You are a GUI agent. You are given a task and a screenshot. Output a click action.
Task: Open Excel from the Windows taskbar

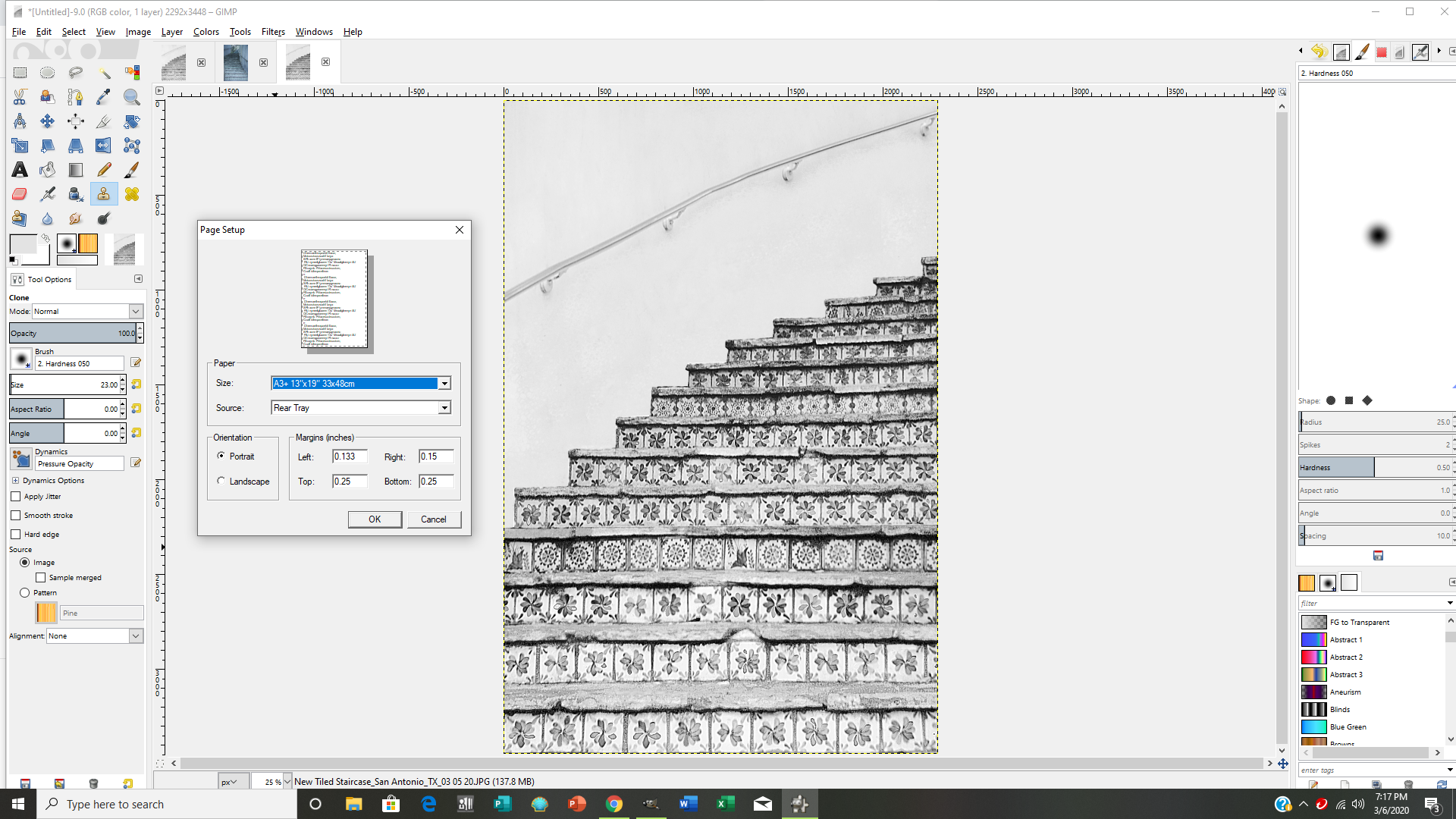point(726,804)
